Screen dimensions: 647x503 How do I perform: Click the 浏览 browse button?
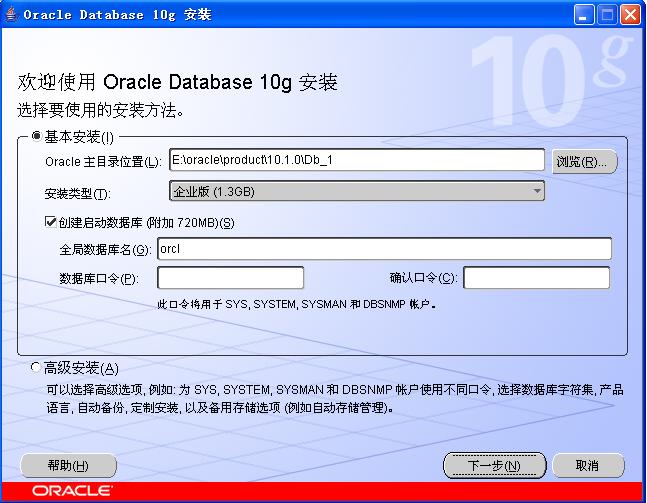click(x=585, y=161)
